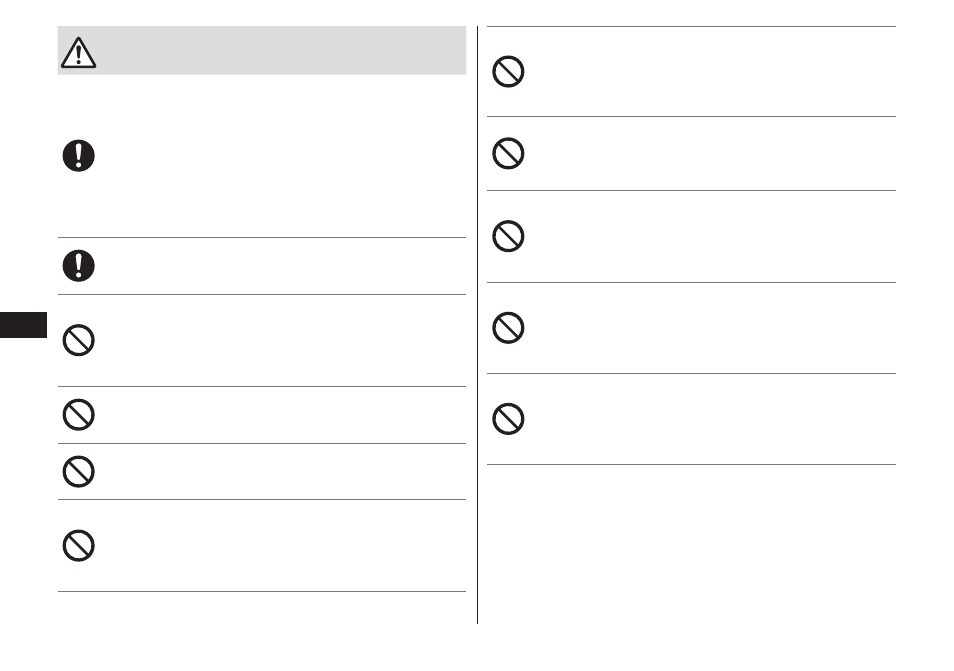Screen dimensions: 954x671
Task: Click the lower black exclamation mandatory icon
Action: pos(78,266)
